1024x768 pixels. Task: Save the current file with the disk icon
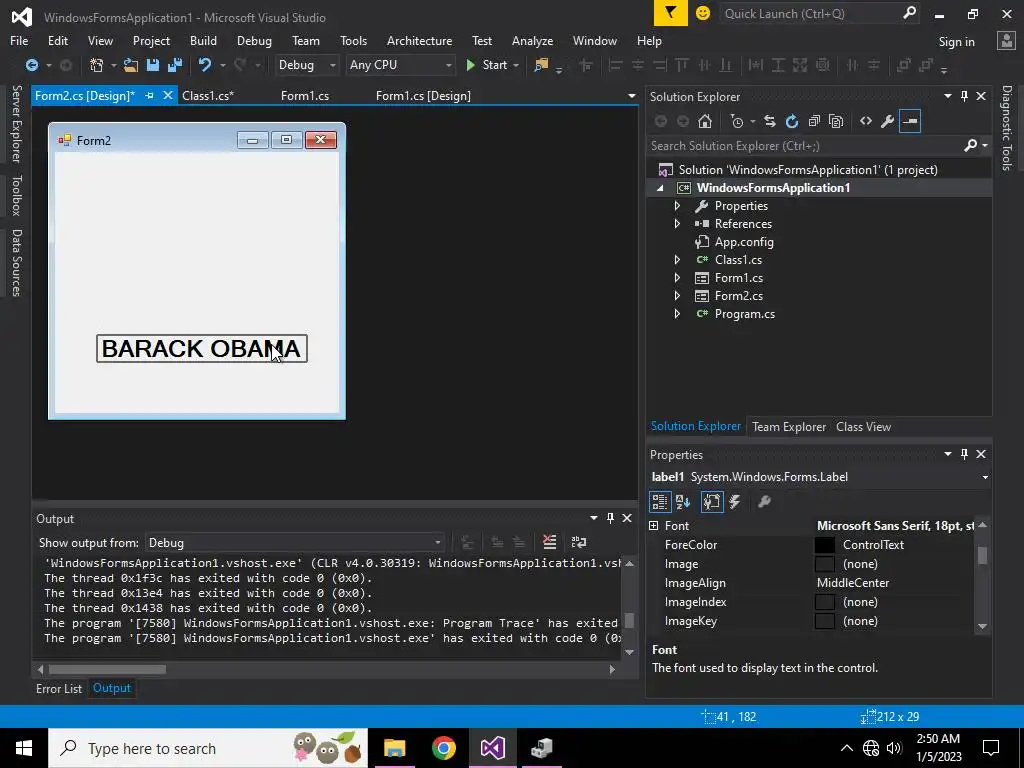(153, 65)
